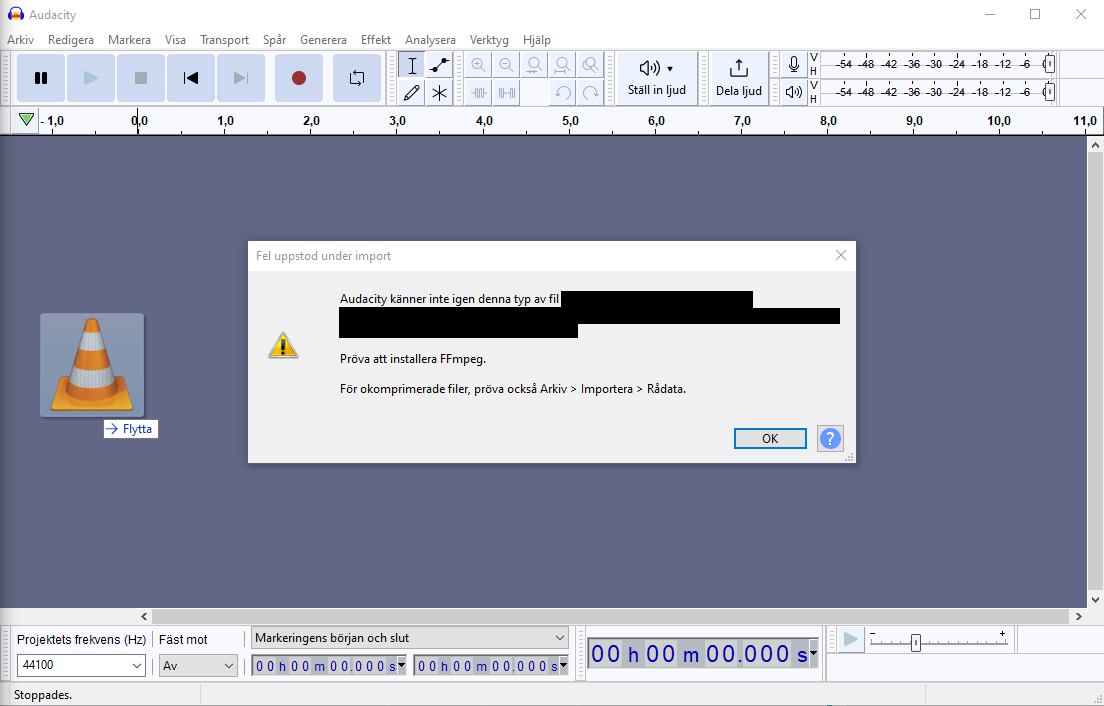Click the Trim audio outside selection icon
The width and height of the screenshot is (1104, 706).
pos(478,92)
